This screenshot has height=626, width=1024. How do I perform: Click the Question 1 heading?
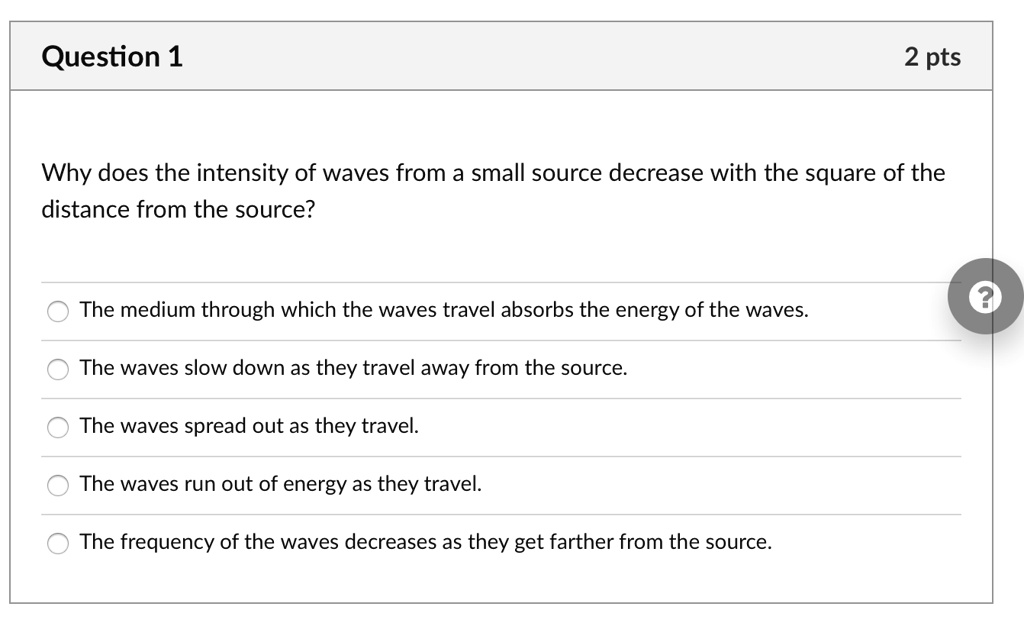point(111,57)
